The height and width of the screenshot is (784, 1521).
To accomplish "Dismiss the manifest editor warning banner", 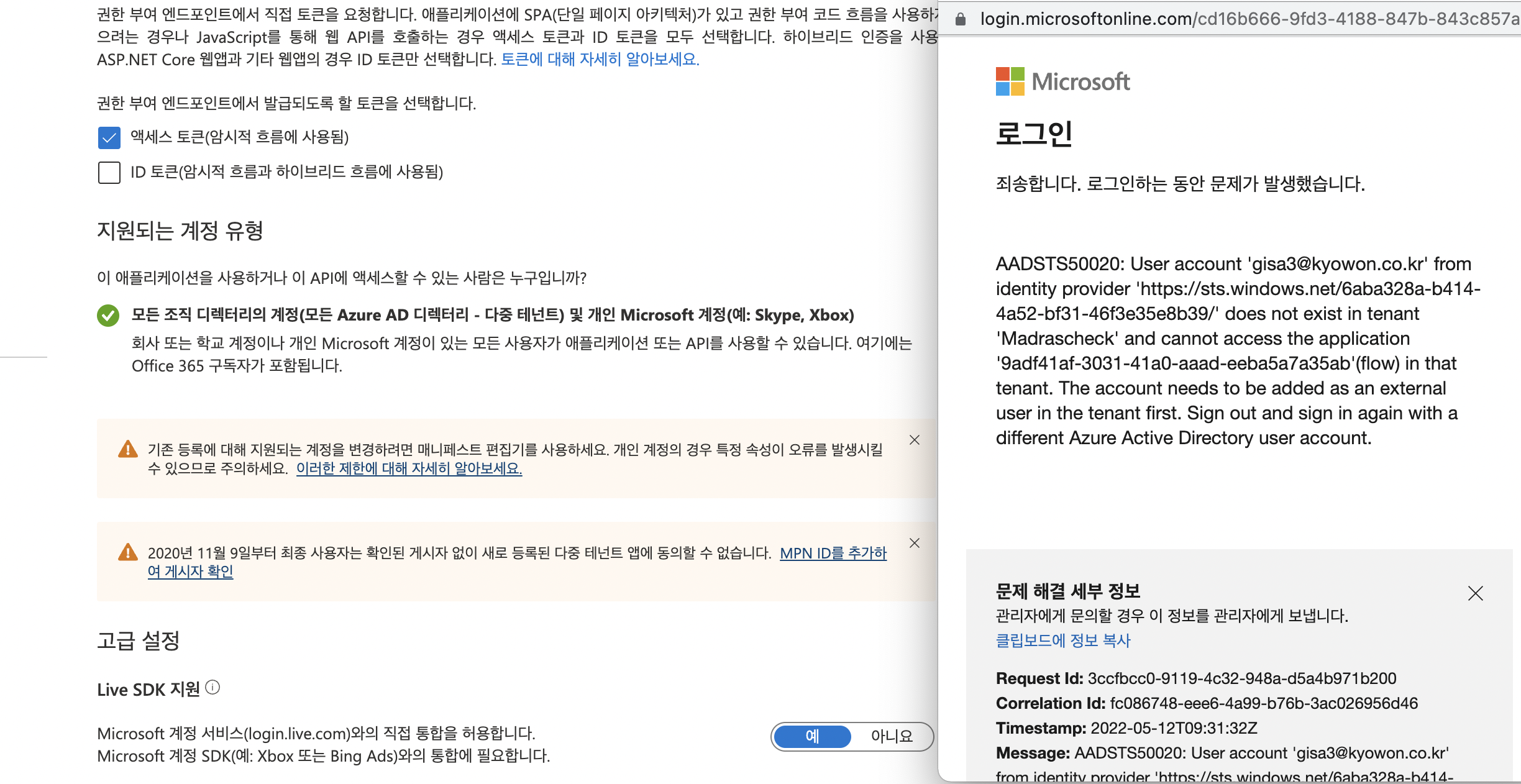I will coord(915,440).
